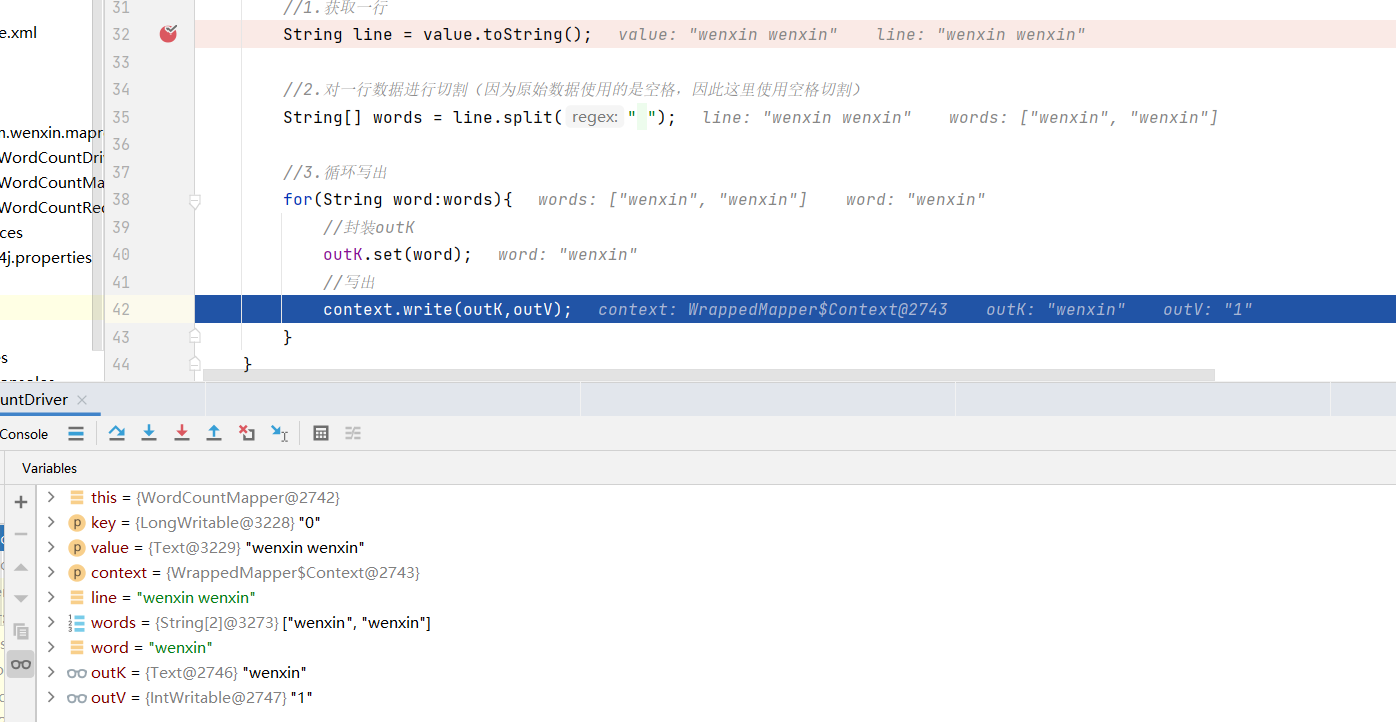Select WordCountDri file in project tree

(x=52, y=157)
